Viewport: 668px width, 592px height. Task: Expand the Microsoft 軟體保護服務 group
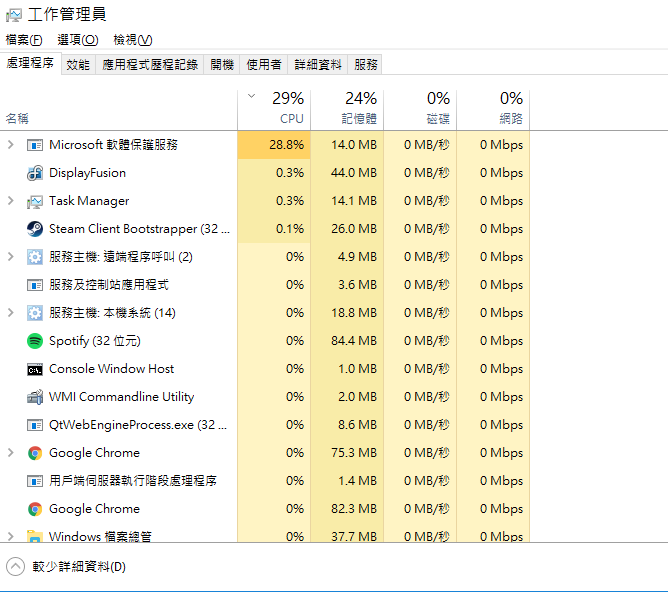tap(11, 145)
